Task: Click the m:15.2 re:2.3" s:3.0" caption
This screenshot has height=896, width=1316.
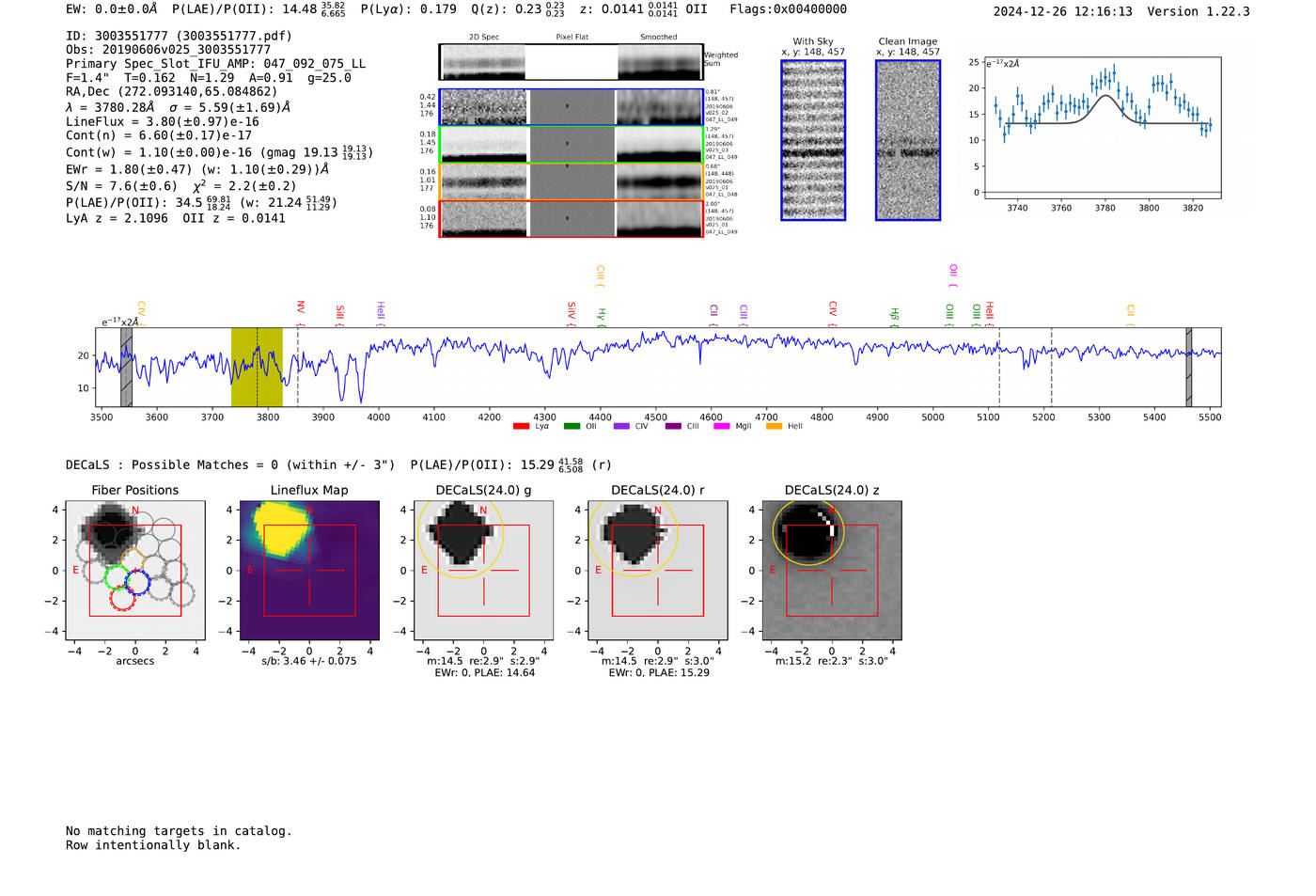Action: click(x=832, y=661)
